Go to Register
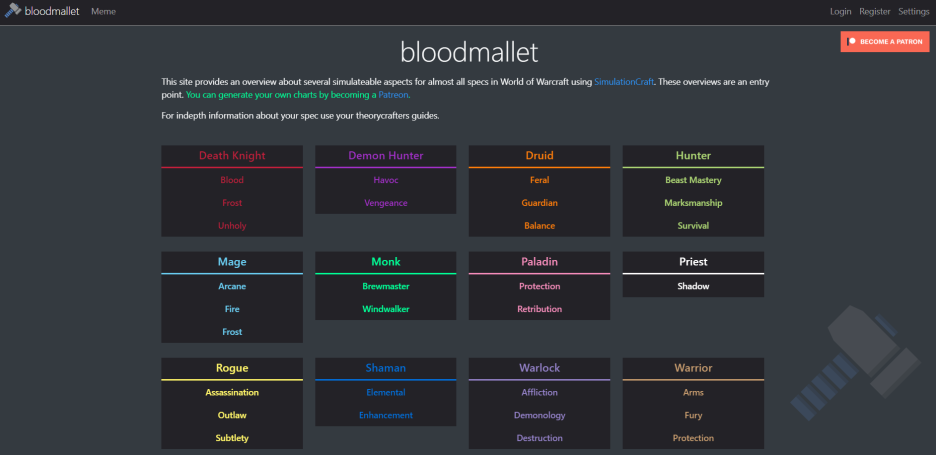Viewport: 936px width, 455px height. (875, 11)
